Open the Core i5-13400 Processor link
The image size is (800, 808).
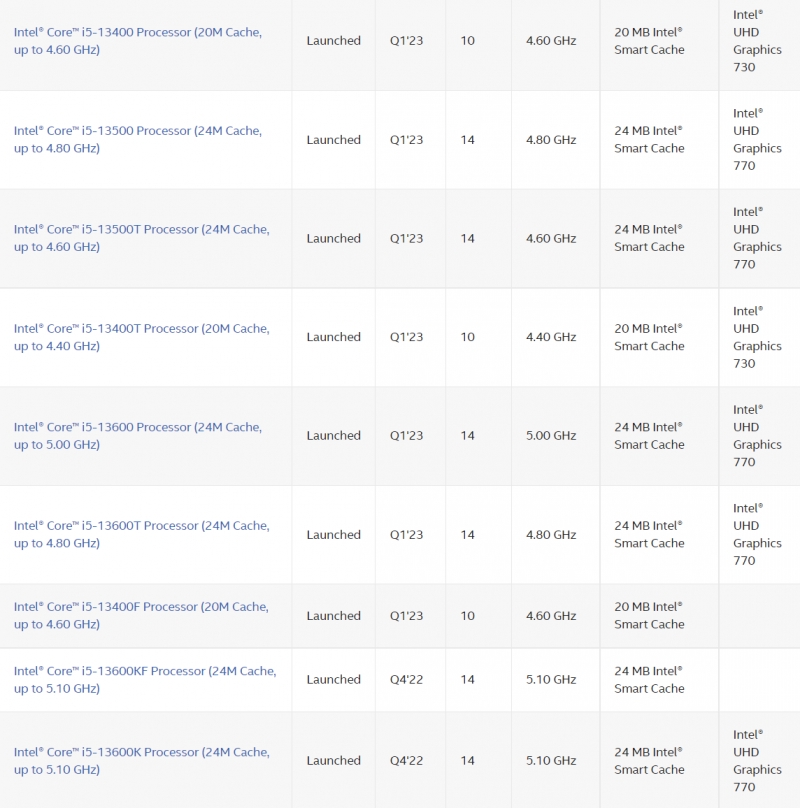138,41
